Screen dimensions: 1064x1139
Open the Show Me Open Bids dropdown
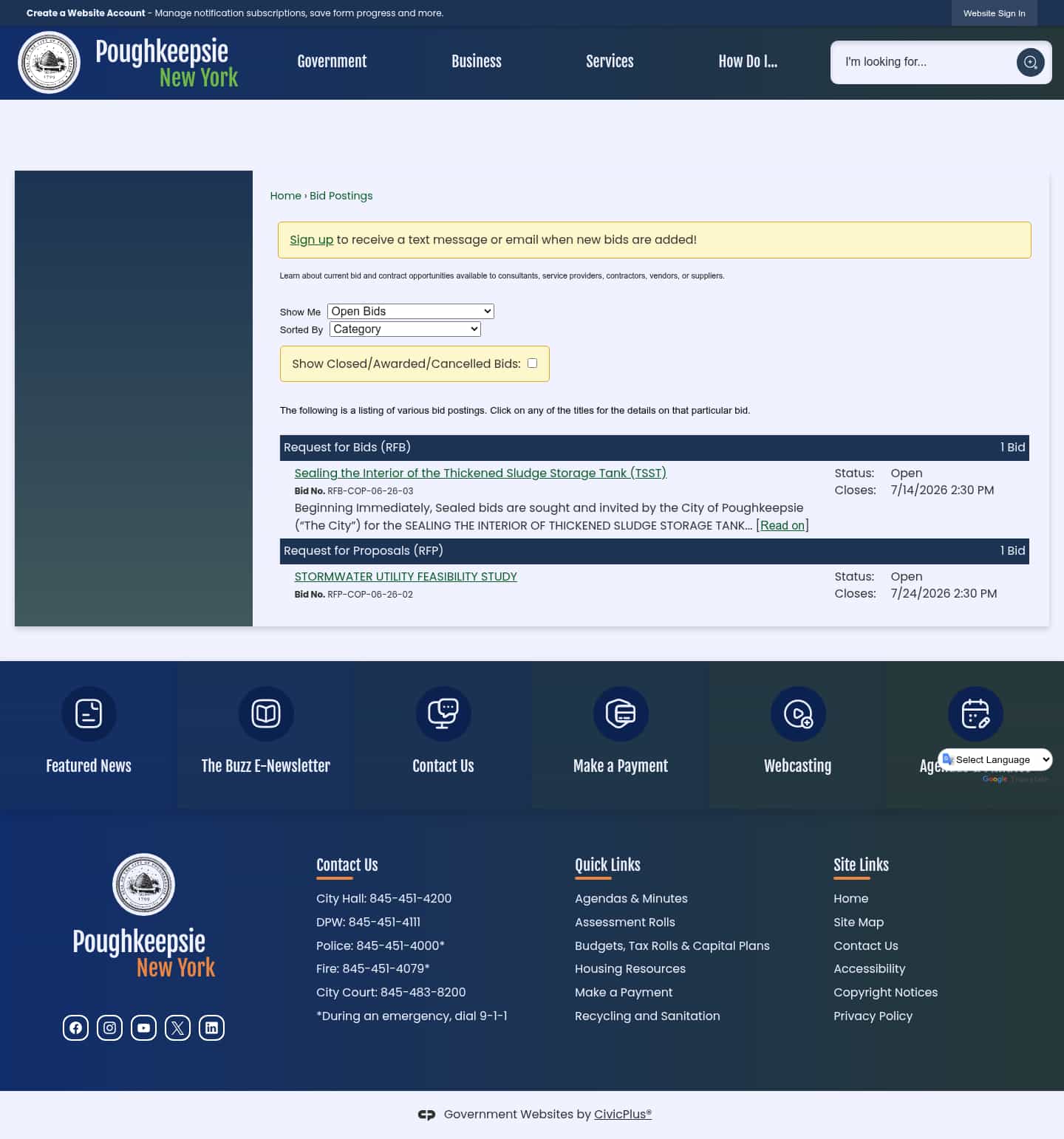pyautogui.click(x=411, y=312)
